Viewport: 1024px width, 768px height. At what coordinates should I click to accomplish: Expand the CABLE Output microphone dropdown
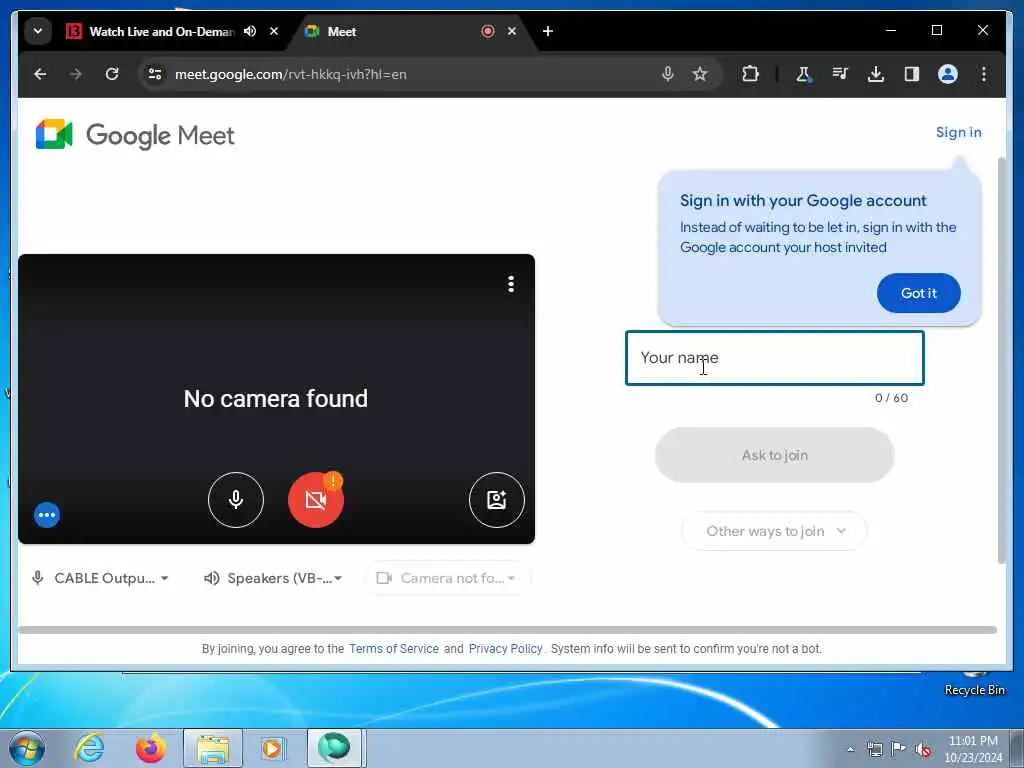point(100,579)
